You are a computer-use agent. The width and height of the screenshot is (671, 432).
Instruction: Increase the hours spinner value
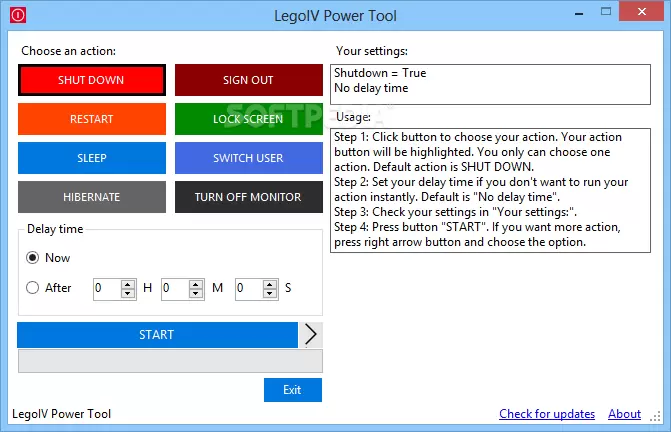point(128,284)
